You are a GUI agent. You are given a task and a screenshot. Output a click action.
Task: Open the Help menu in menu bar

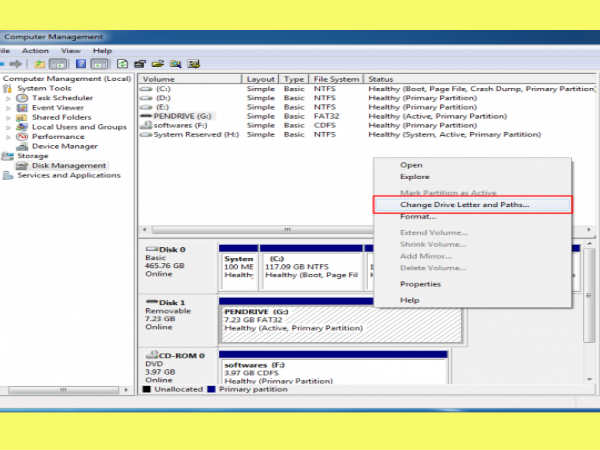pyautogui.click(x=102, y=51)
